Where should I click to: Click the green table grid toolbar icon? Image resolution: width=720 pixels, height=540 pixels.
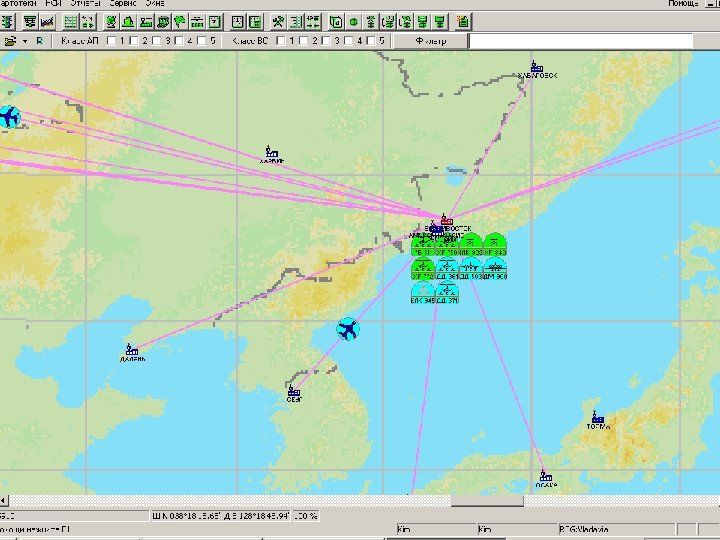click(x=70, y=22)
